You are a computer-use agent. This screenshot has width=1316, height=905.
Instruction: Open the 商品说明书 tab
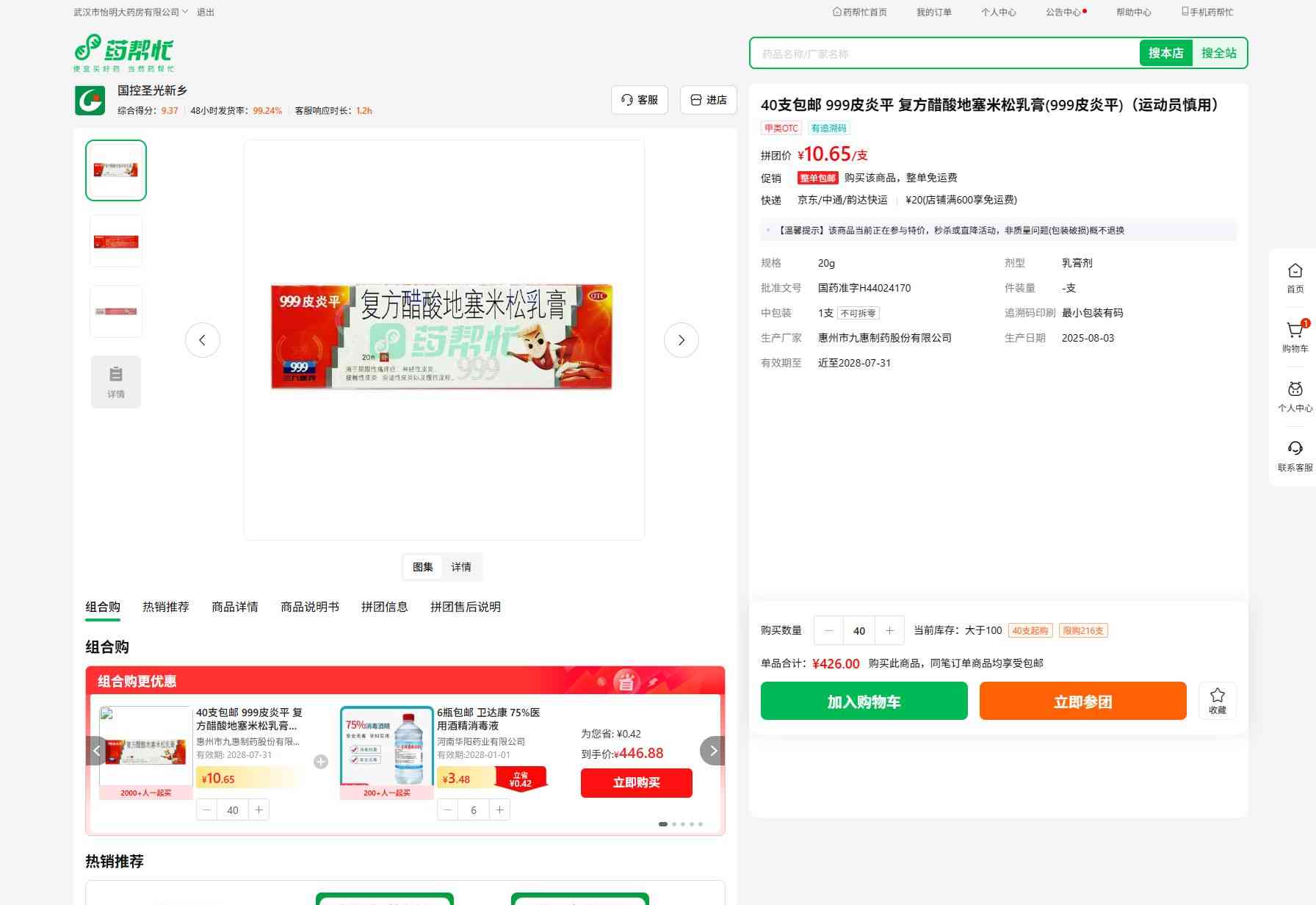[x=310, y=607]
